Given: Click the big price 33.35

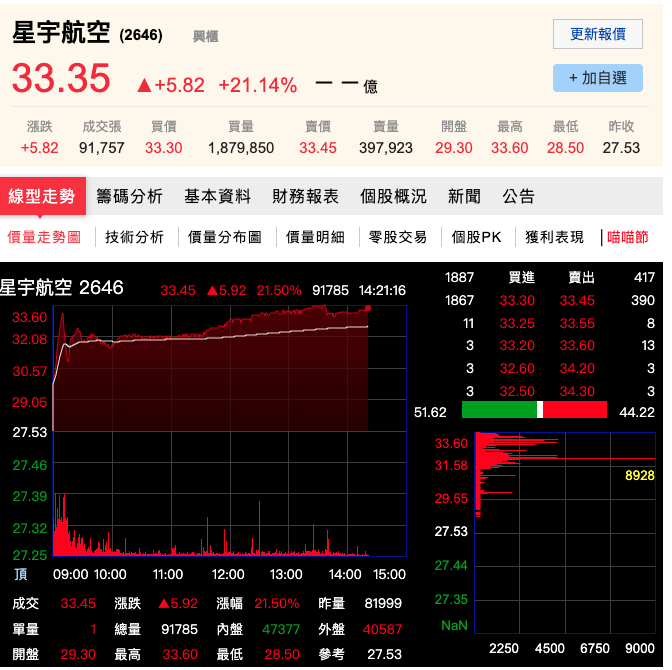Looking at the screenshot, I should coord(61,78).
